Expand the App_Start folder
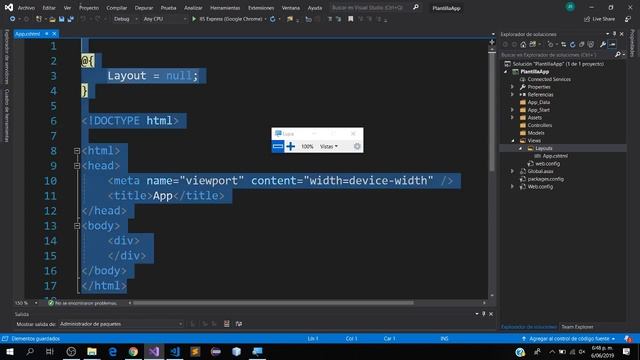This screenshot has width=640, height=360. pyautogui.click(x=513, y=110)
